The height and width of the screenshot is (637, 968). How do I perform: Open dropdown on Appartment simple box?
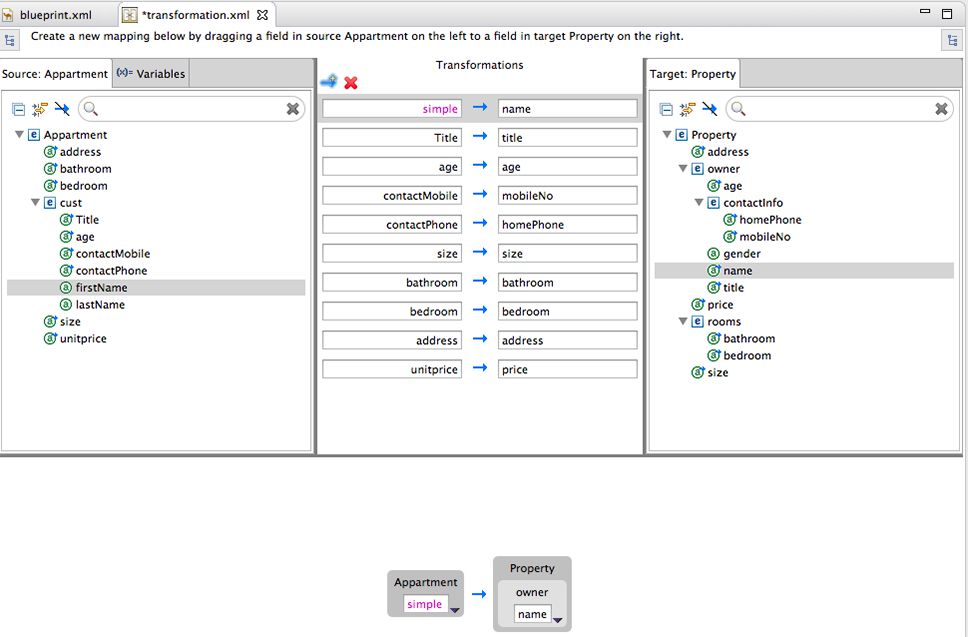(454, 608)
